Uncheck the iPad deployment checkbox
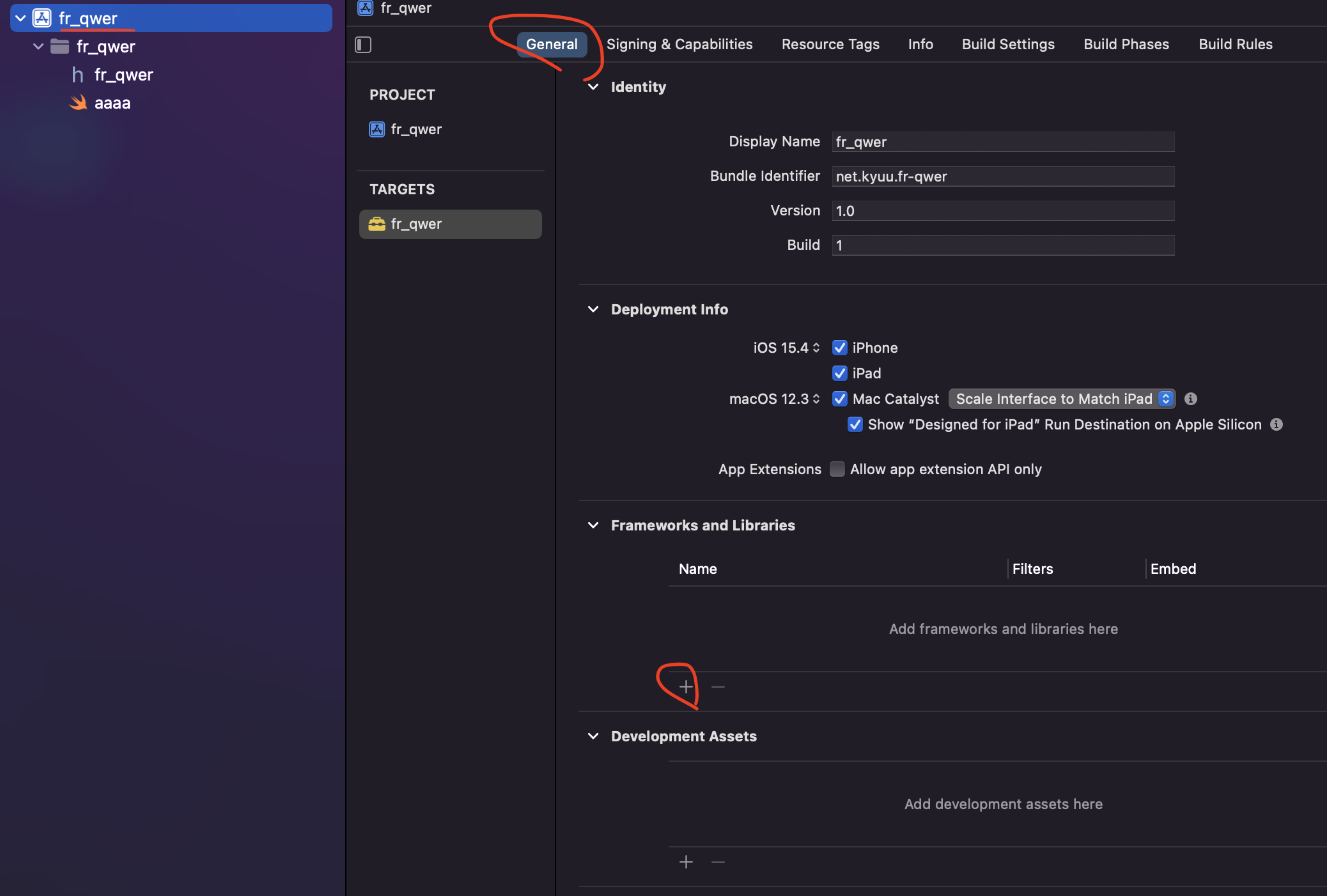1327x896 pixels. tap(840, 373)
